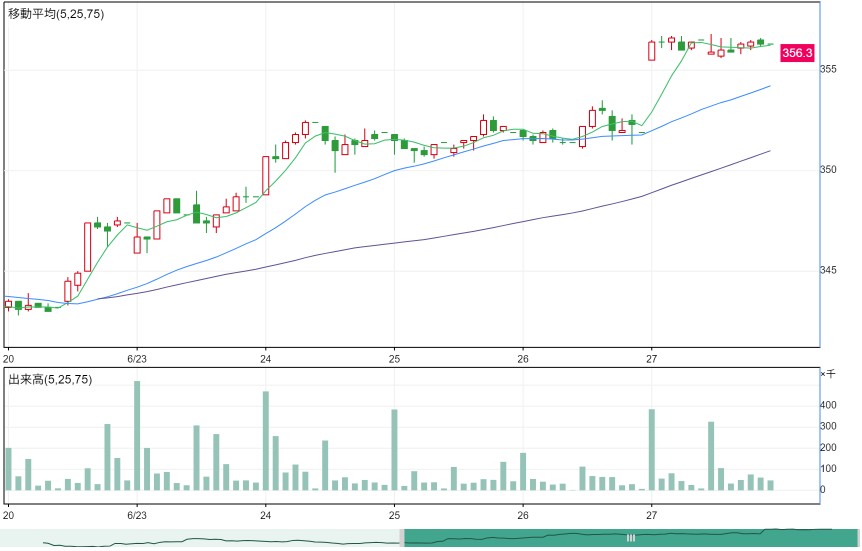Click the volume bar at date 25
This screenshot has width=862, height=551.
[x=394, y=450]
